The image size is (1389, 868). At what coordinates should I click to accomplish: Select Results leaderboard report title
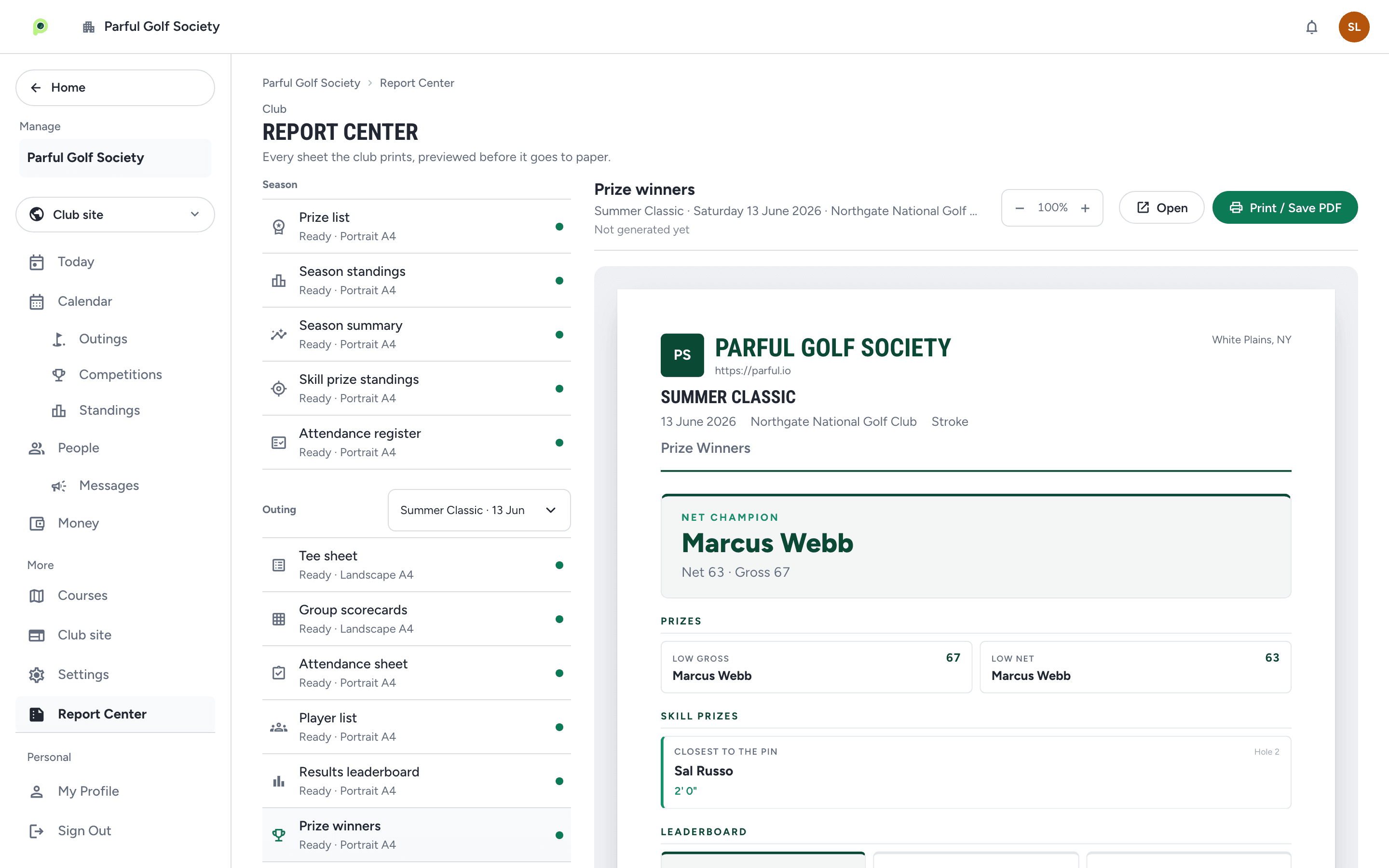click(359, 772)
